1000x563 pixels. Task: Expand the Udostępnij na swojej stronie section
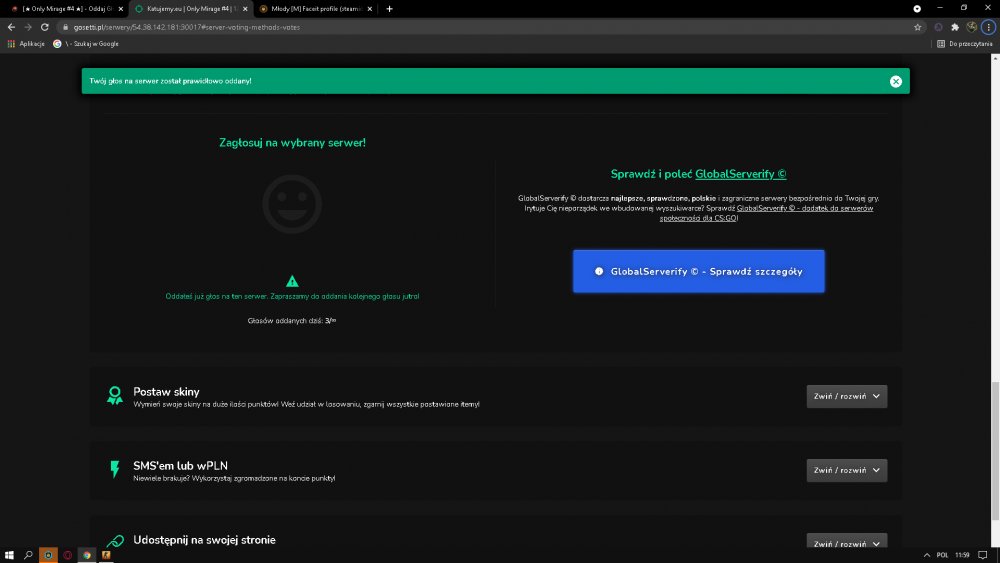point(846,541)
